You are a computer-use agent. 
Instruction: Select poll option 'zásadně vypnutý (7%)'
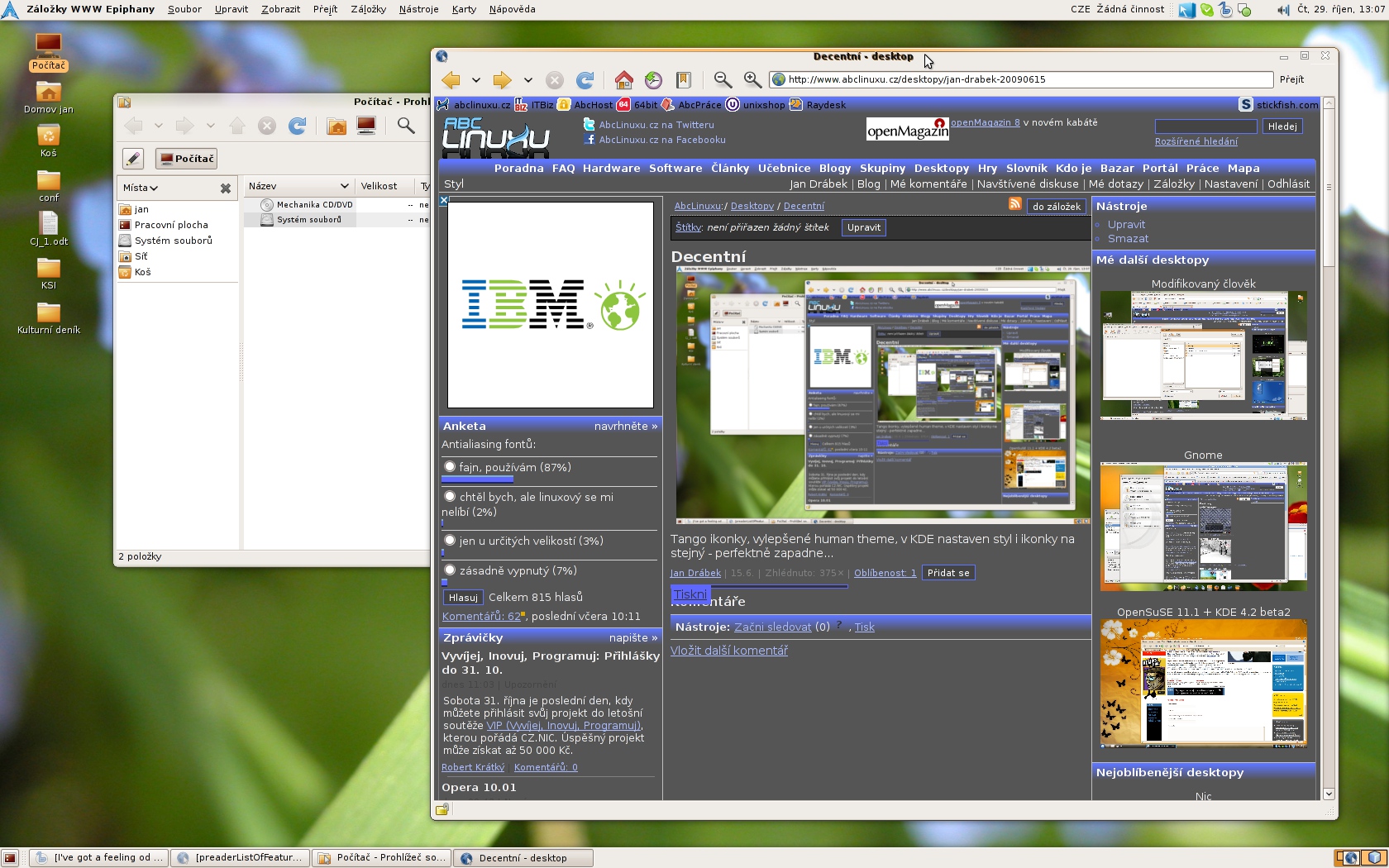pos(450,570)
